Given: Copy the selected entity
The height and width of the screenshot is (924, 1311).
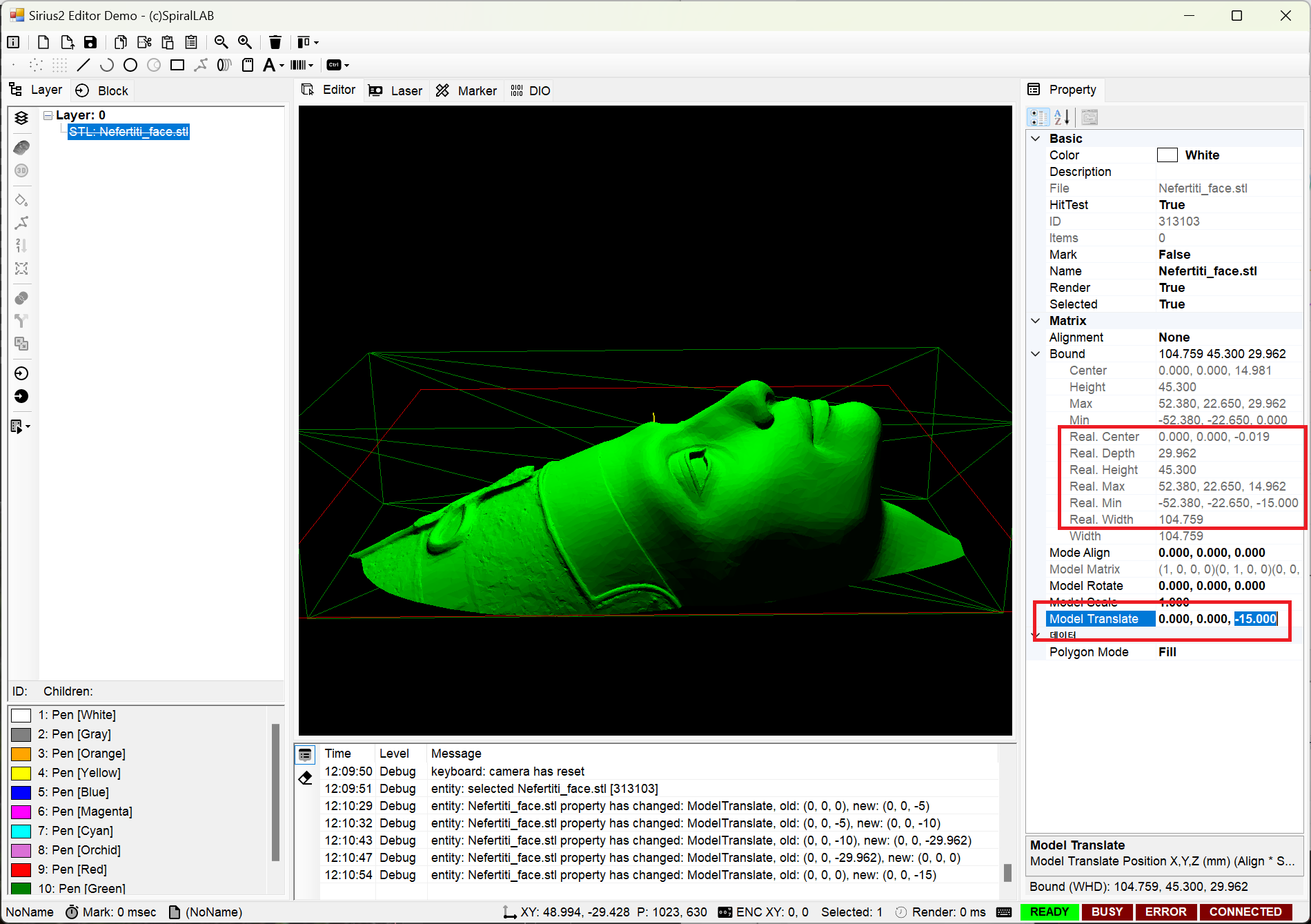Looking at the screenshot, I should (121, 42).
